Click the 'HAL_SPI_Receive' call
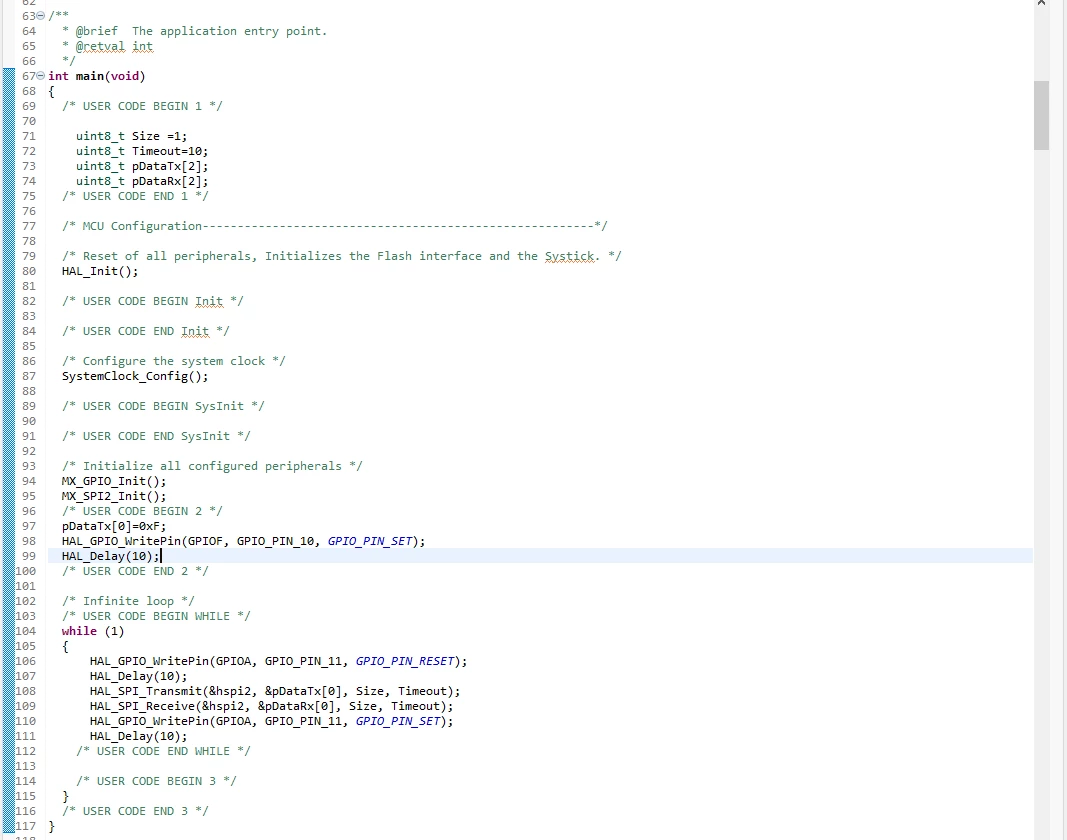This screenshot has height=840, width=1067. 272,706
